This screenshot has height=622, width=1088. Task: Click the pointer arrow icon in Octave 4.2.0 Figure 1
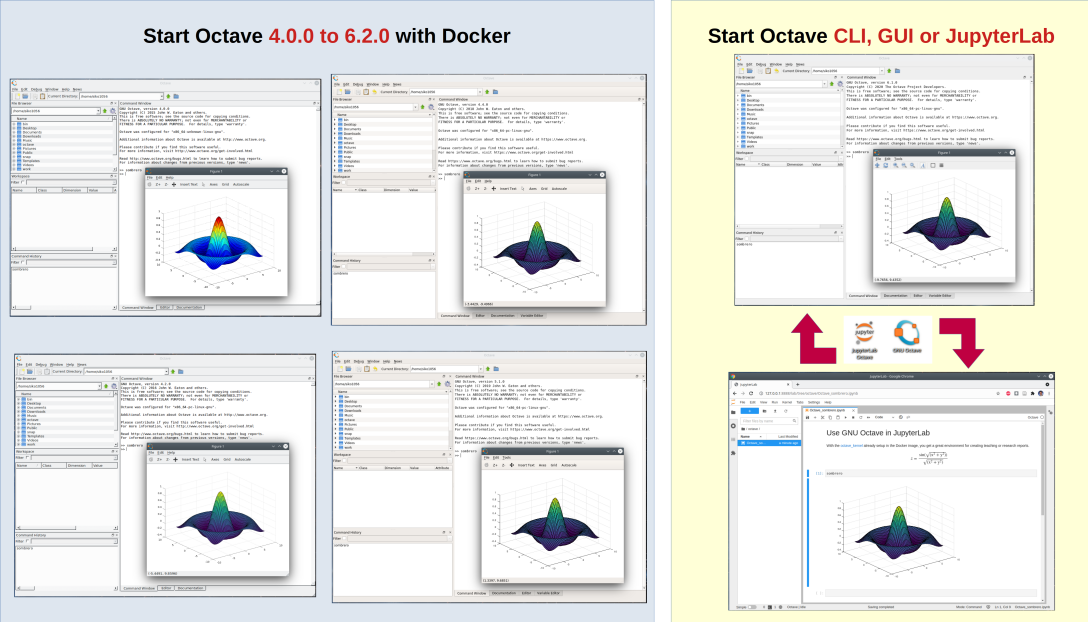pyautogui.click(x=204, y=460)
